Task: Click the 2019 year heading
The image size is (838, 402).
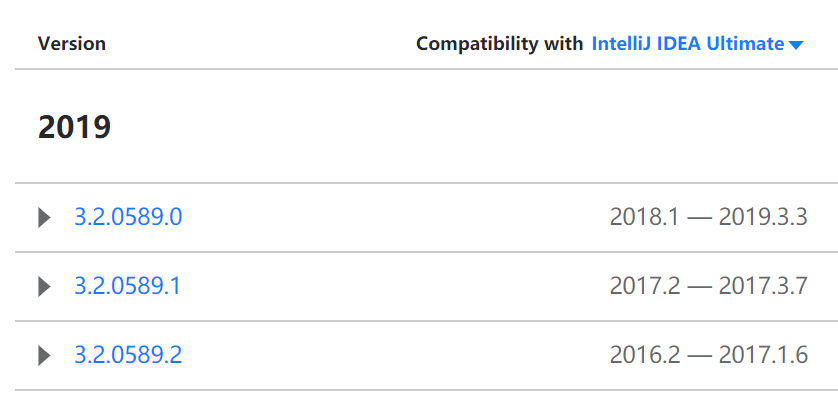Action: click(x=74, y=127)
